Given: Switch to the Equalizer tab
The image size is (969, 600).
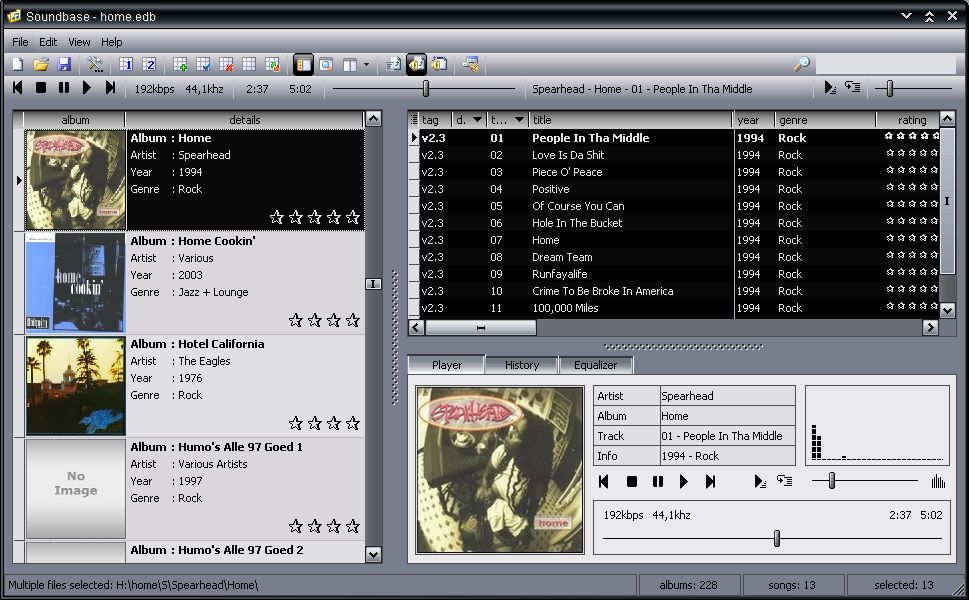Looking at the screenshot, I should (596, 365).
